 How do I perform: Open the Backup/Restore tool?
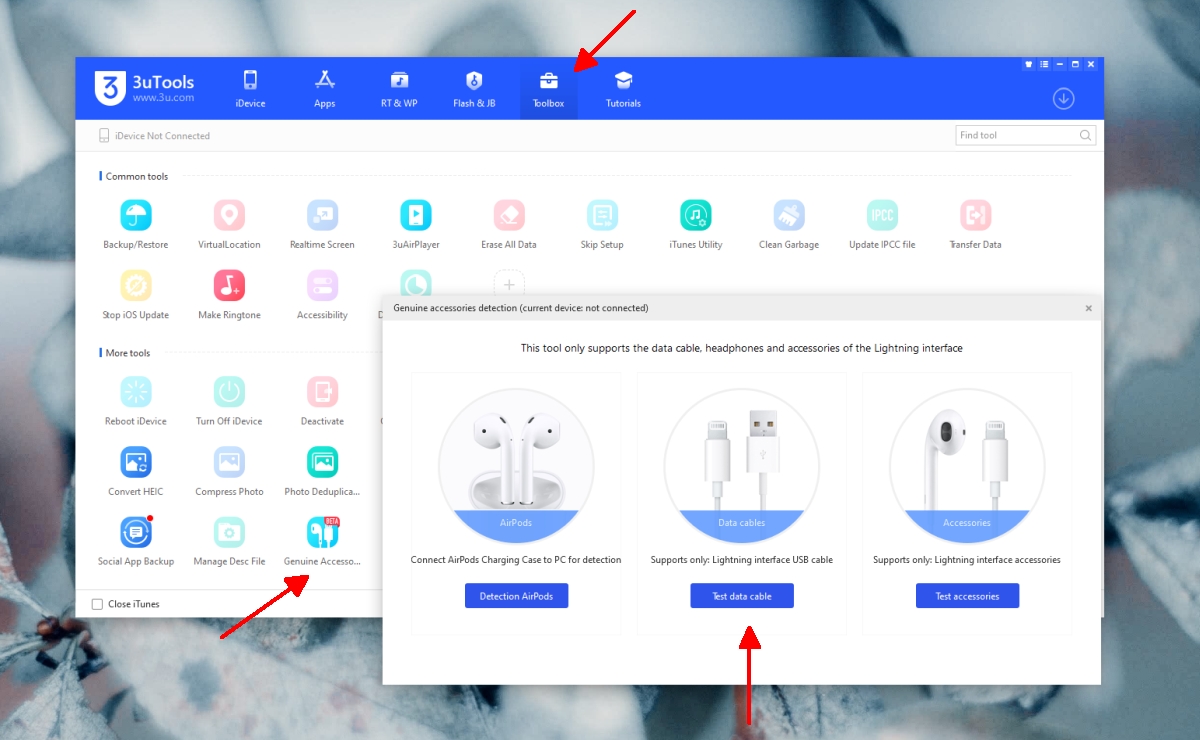point(135,222)
